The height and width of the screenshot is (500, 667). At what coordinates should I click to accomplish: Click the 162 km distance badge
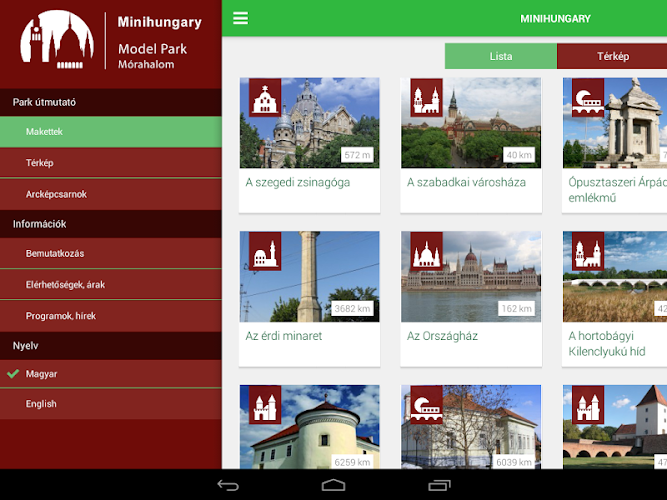[x=516, y=309]
